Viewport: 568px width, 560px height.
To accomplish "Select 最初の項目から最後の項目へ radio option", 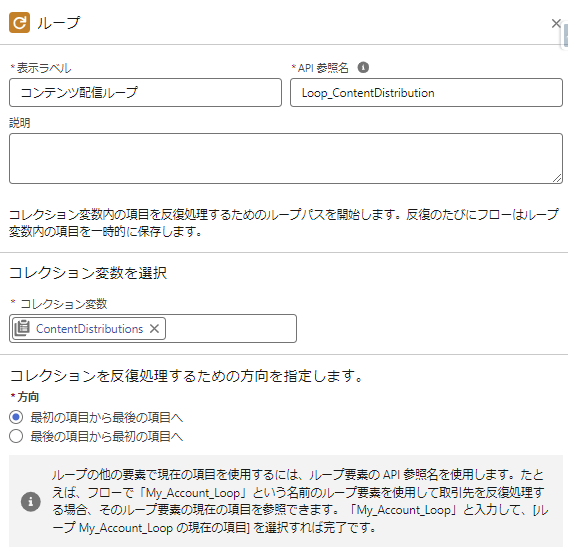I will [16, 417].
